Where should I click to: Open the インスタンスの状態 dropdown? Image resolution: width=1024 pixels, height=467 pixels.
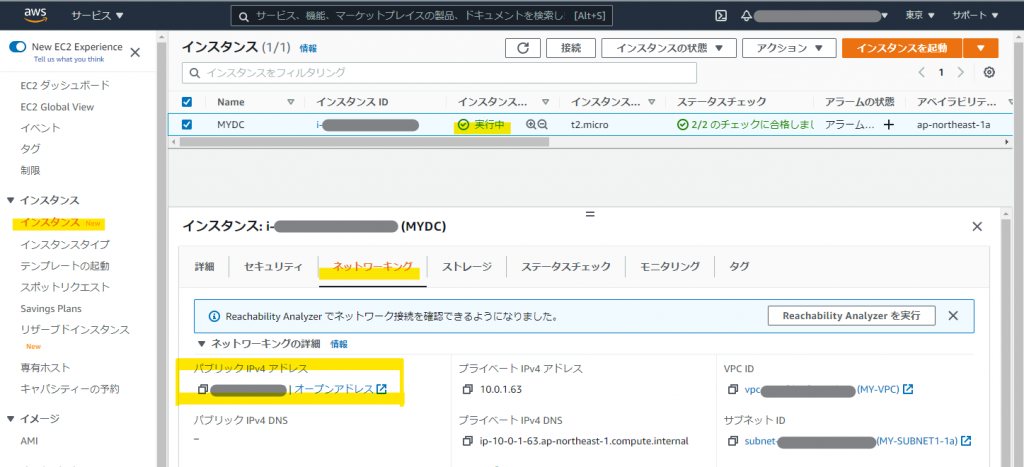pos(669,48)
